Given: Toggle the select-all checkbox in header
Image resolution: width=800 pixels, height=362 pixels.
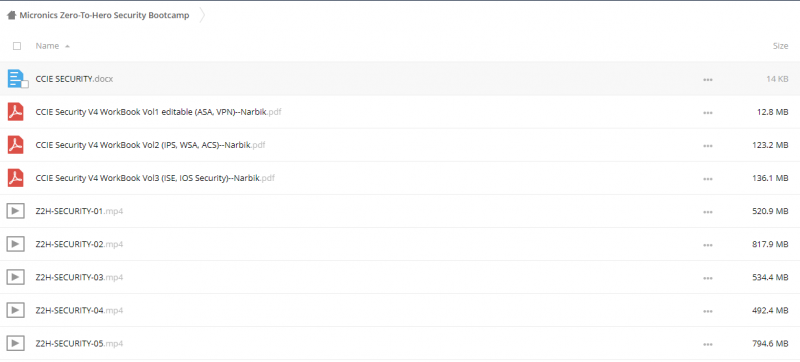Looking at the screenshot, I should pyautogui.click(x=17, y=46).
